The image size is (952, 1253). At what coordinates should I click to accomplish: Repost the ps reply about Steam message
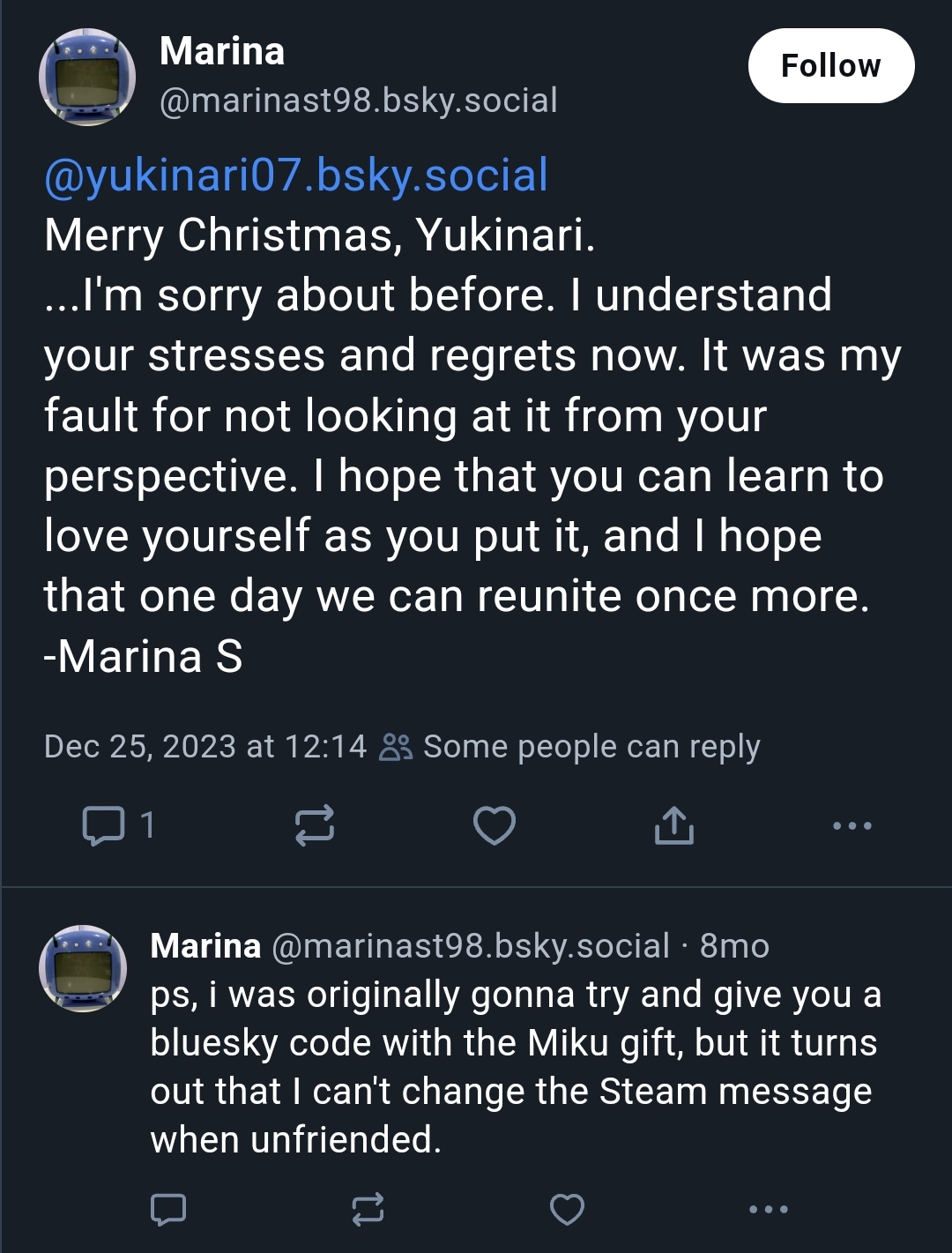coord(368,1209)
